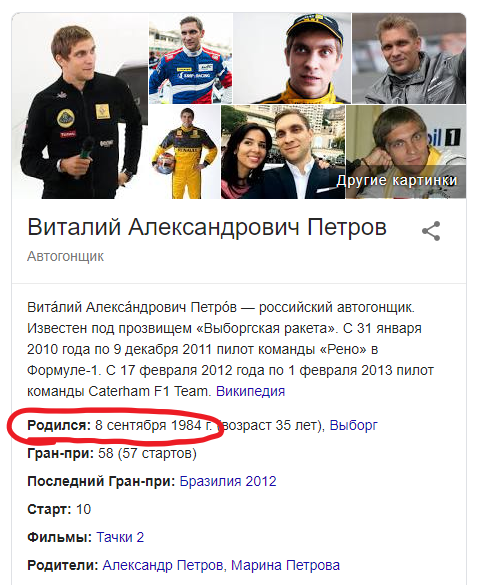Screen dimensions: 495x585
Task: Open the selfie photo with woman
Action: (x=283, y=152)
